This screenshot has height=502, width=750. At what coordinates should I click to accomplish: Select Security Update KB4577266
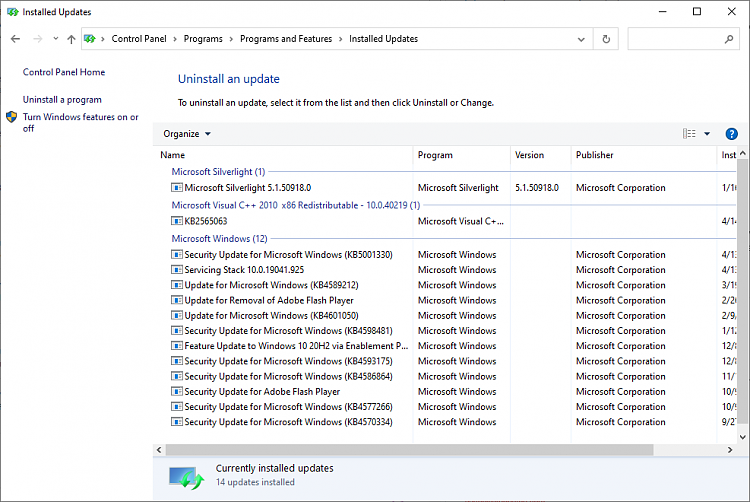coord(452,407)
